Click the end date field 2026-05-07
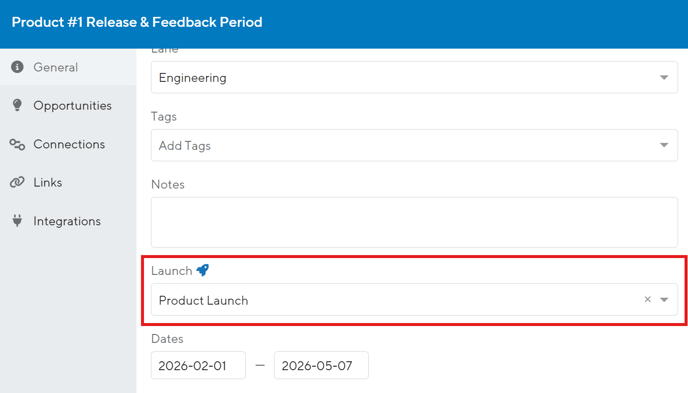This screenshot has height=393, width=688. [x=321, y=365]
